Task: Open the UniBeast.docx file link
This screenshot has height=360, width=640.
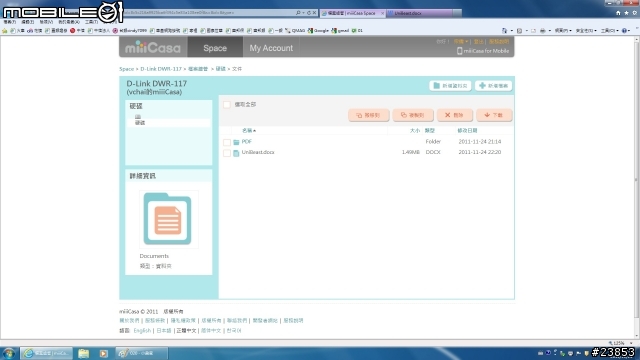Action: 258,152
